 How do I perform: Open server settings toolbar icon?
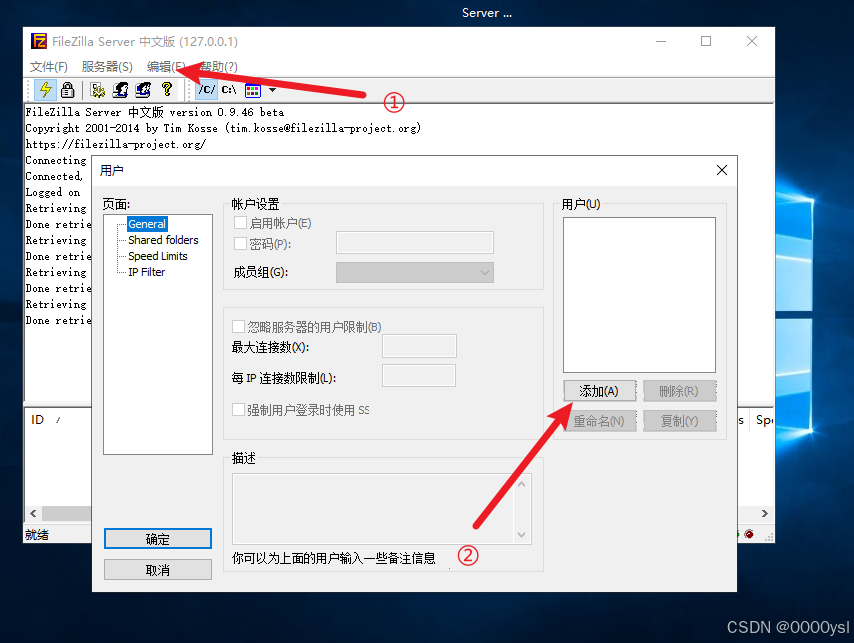pyautogui.click(x=98, y=90)
